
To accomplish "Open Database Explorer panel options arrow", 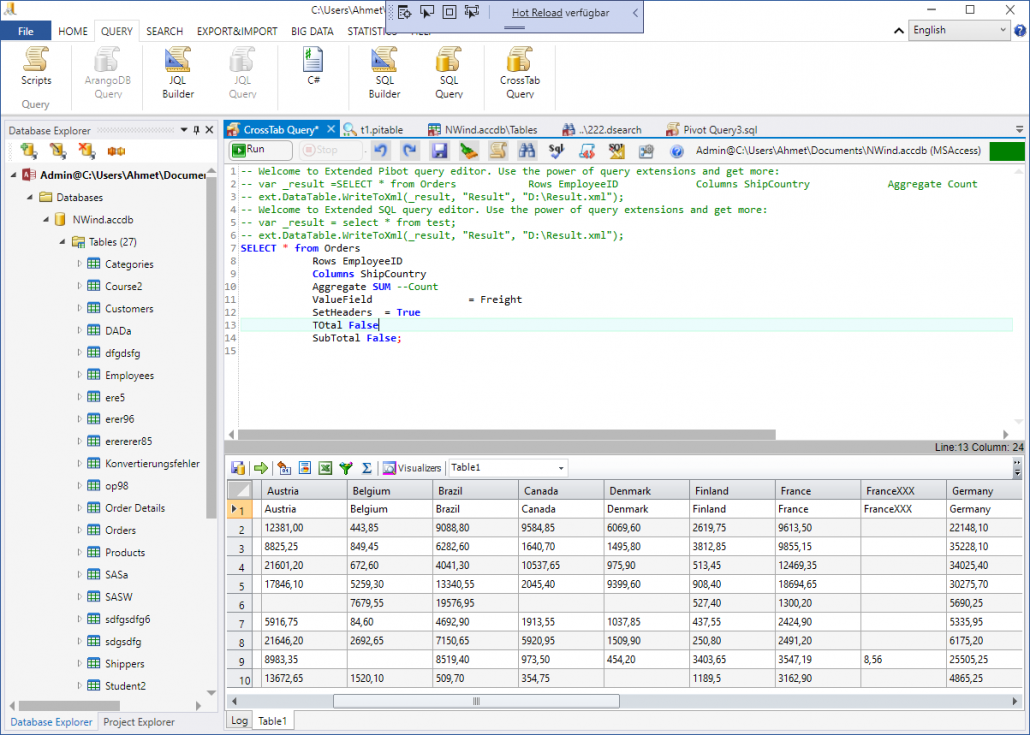I will (184, 130).
